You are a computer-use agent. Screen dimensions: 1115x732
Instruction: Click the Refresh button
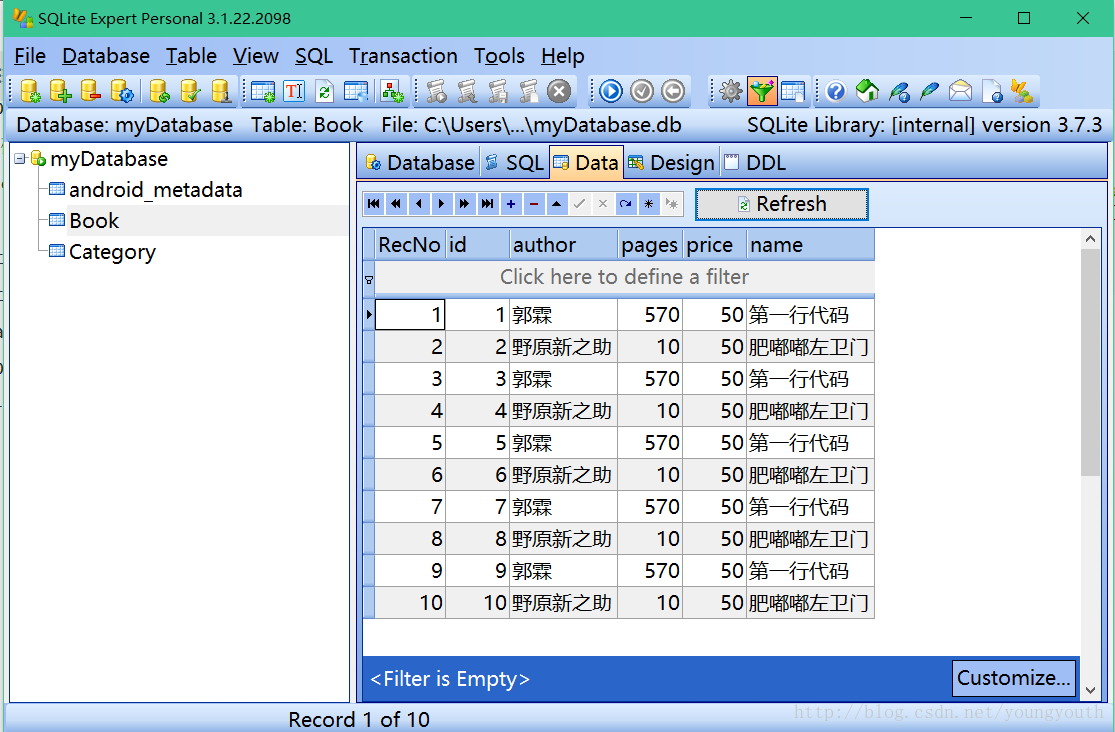(781, 204)
